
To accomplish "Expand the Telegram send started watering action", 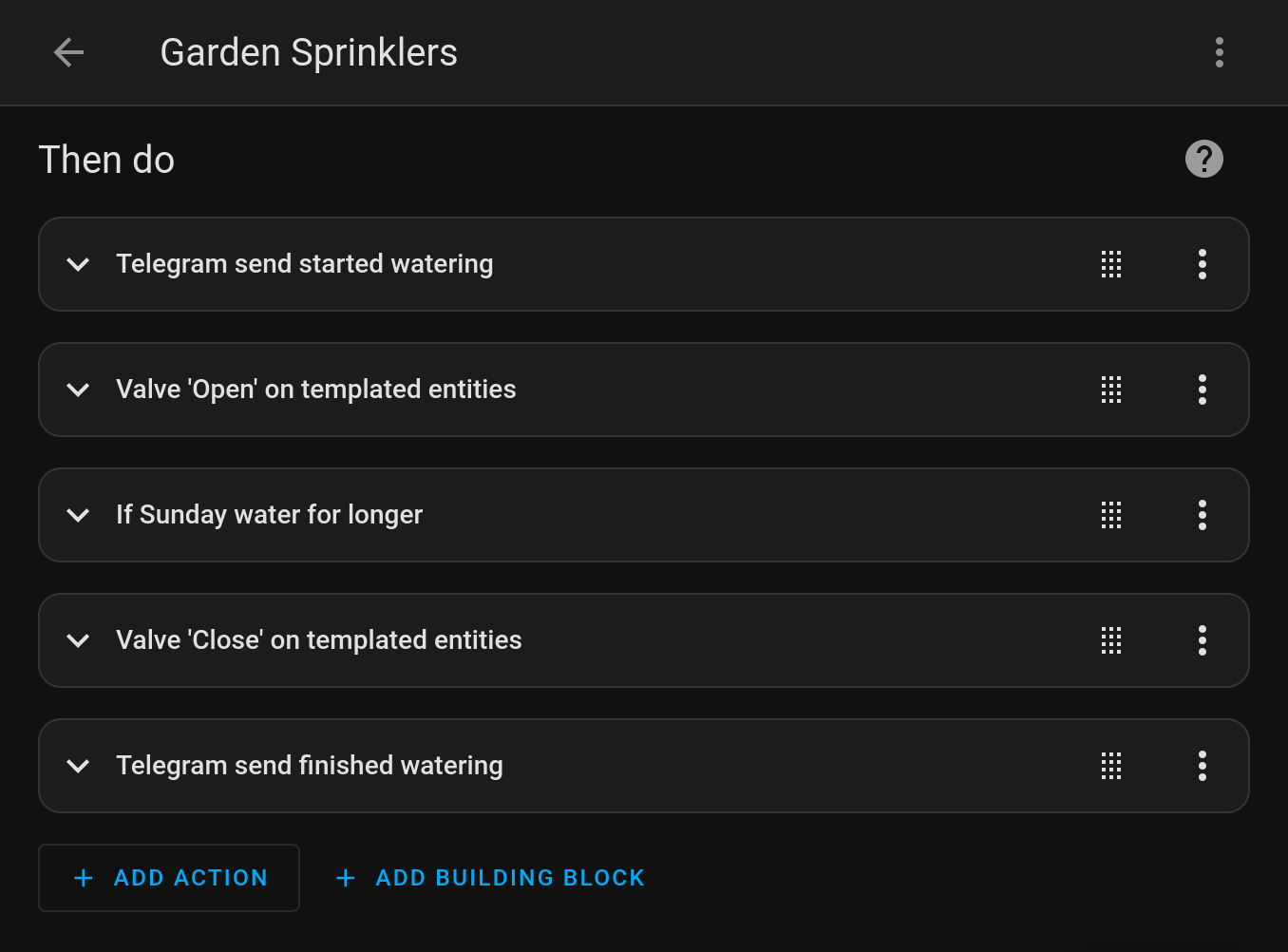I will [79, 264].
